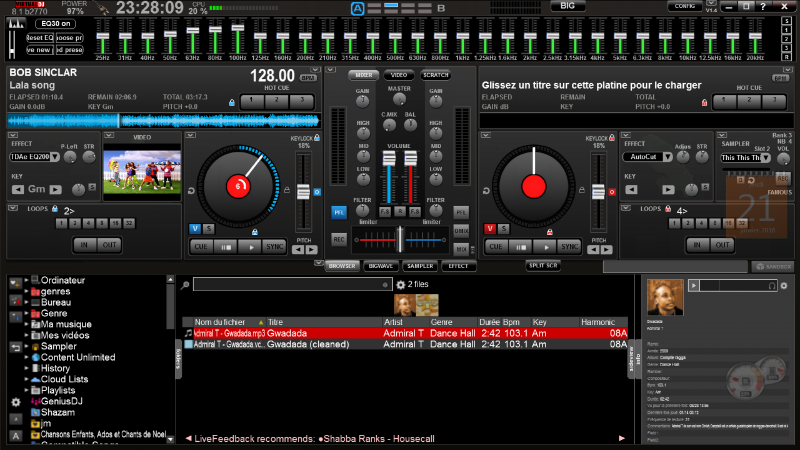Toggle PFL headphone cue for left deck

click(x=339, y=212)
